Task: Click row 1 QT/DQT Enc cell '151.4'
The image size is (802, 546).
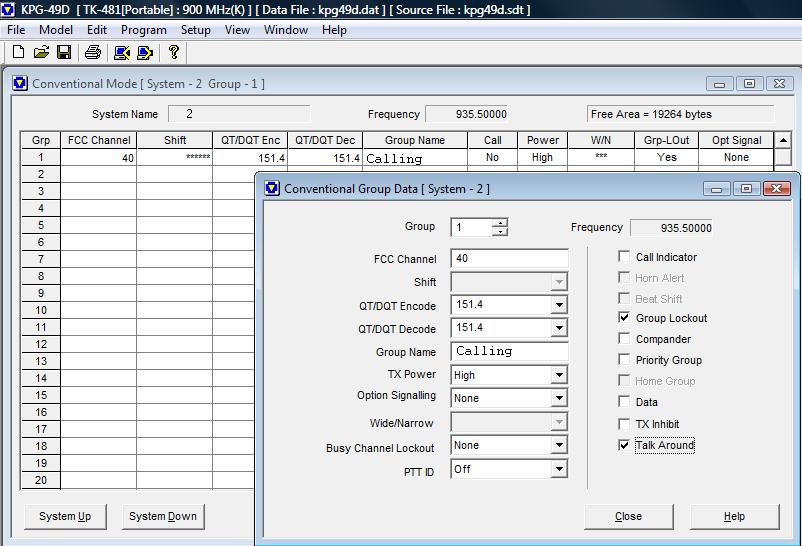Action: (x=250, y=158)
